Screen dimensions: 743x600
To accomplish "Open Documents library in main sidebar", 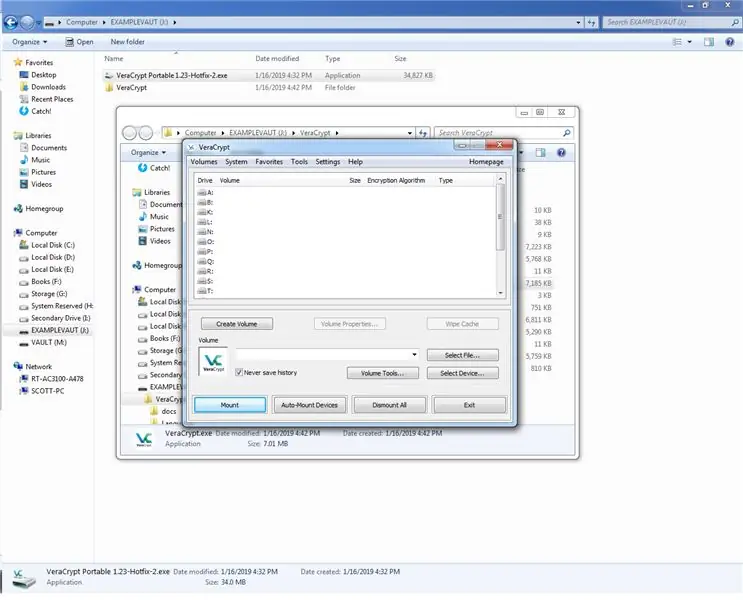I will pyautogui.click(x=49, y=148).
